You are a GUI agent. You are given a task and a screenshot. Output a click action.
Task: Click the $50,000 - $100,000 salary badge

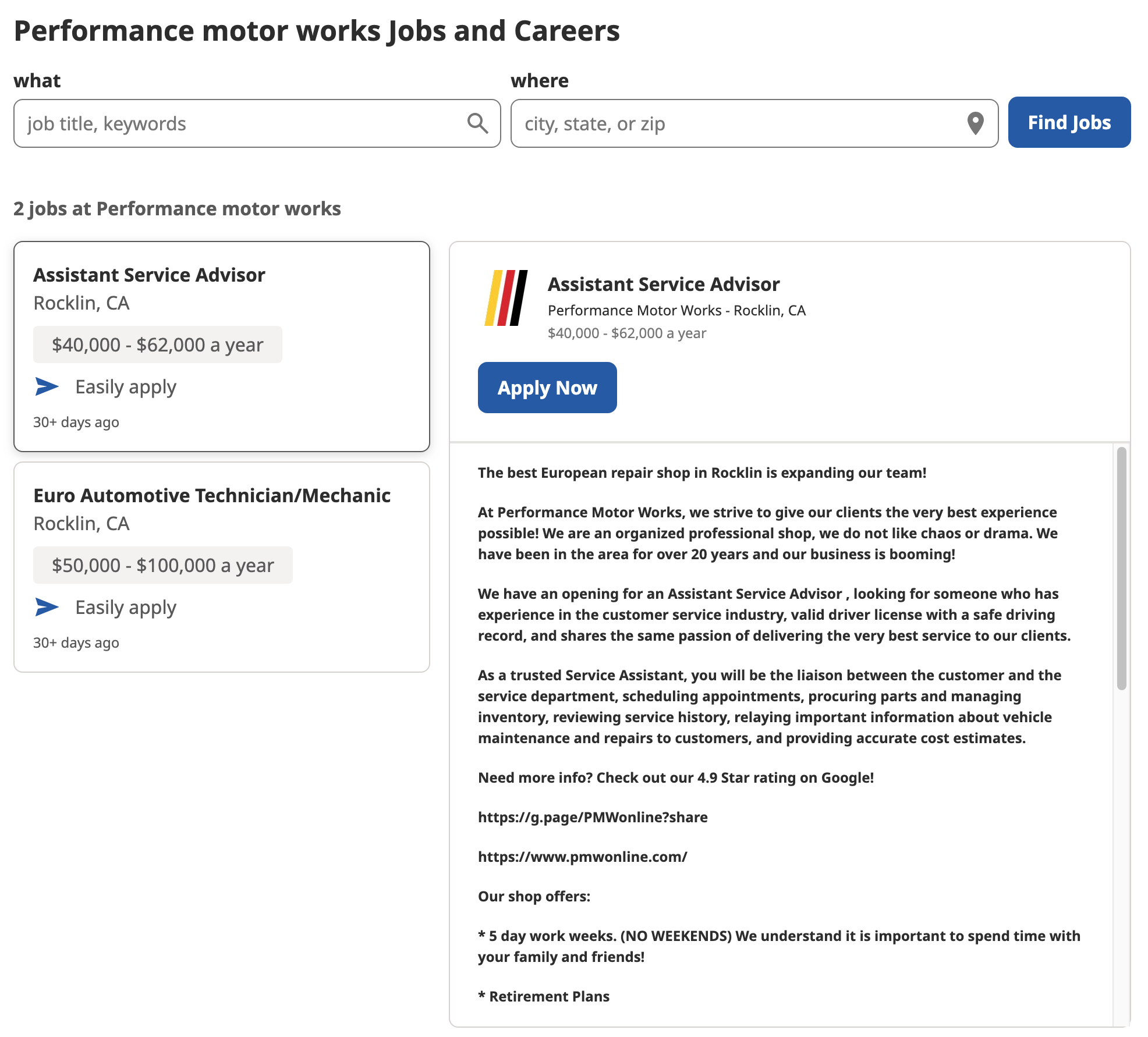tap(162, 565)
